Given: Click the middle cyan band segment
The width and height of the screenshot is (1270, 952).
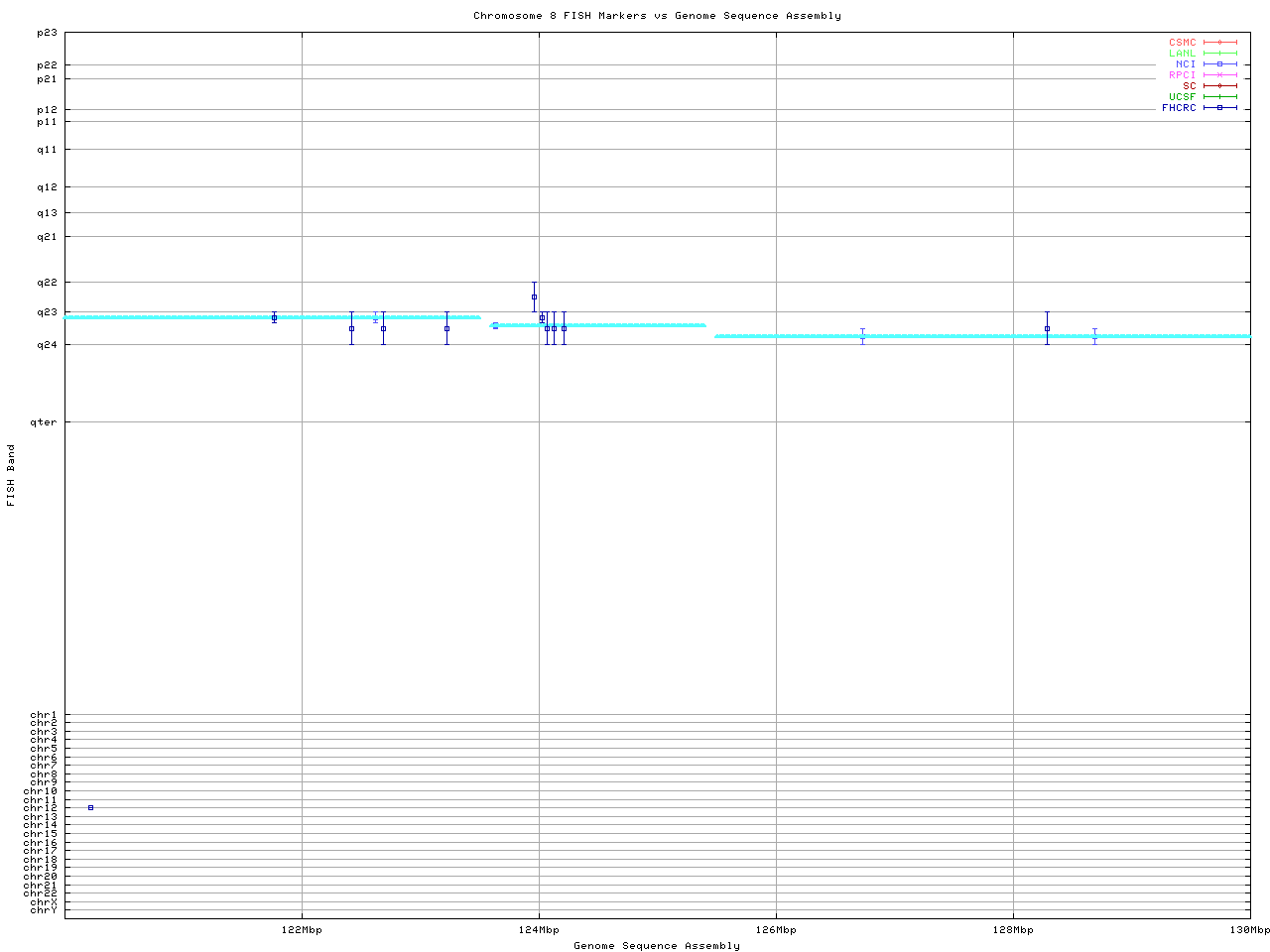Looking at the screenshot, I should point(598,324).
